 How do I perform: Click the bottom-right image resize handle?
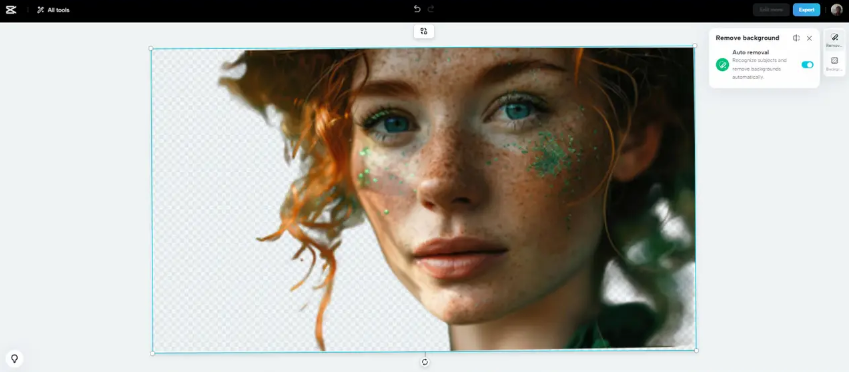pos(696,350)
